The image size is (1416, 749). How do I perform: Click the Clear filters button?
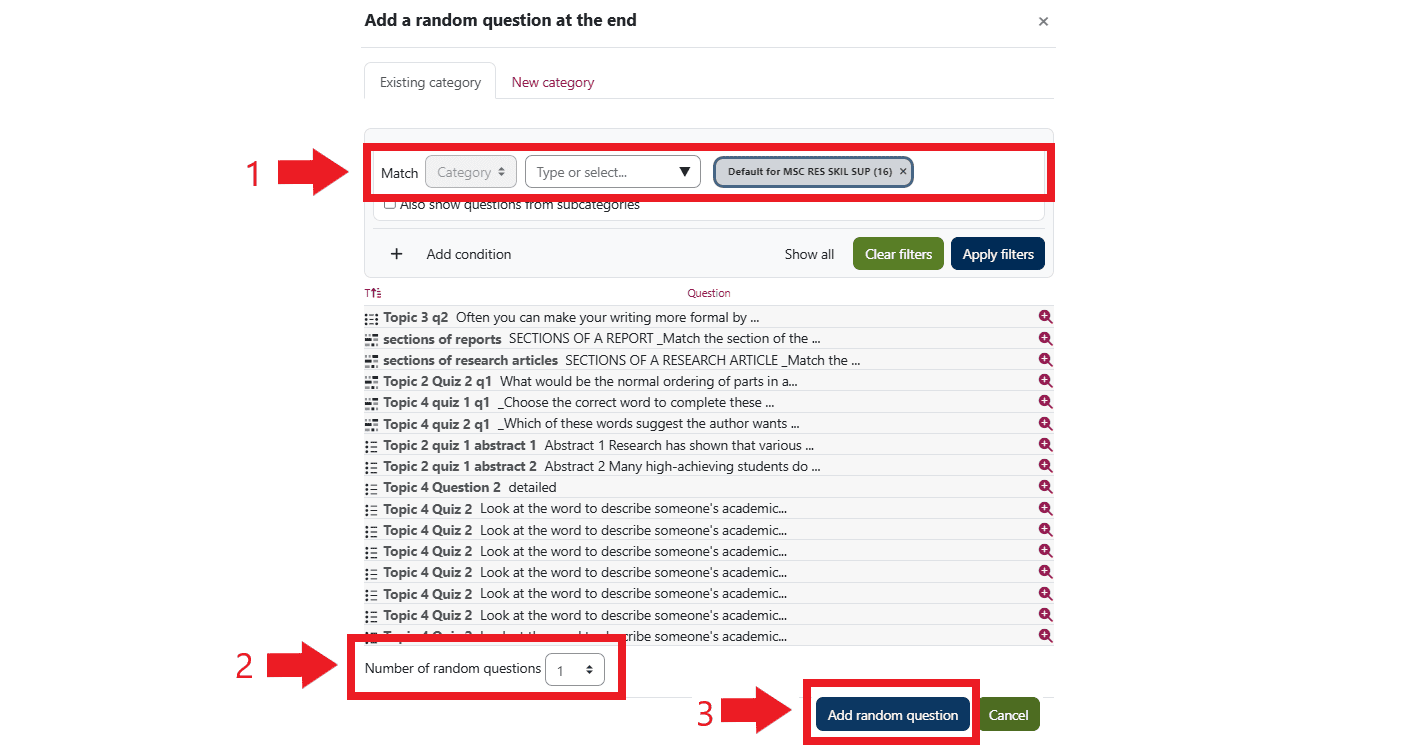point(898,254)
